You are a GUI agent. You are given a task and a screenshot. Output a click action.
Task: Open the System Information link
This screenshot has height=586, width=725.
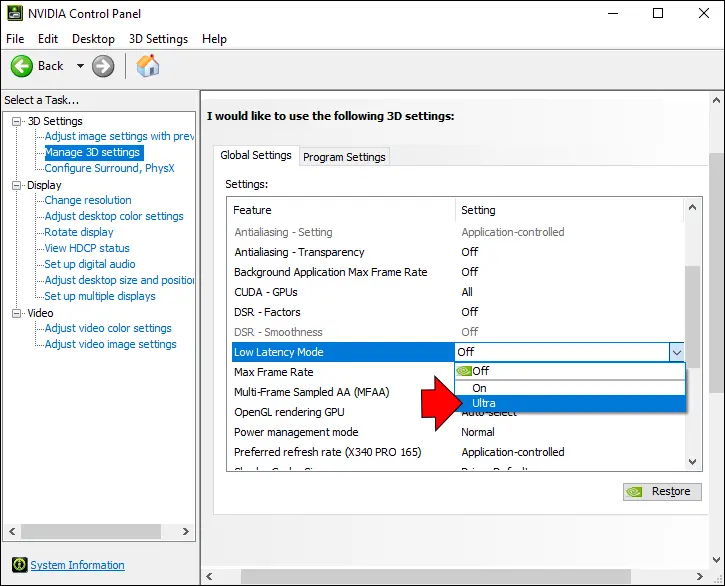(x=77, y=565)
